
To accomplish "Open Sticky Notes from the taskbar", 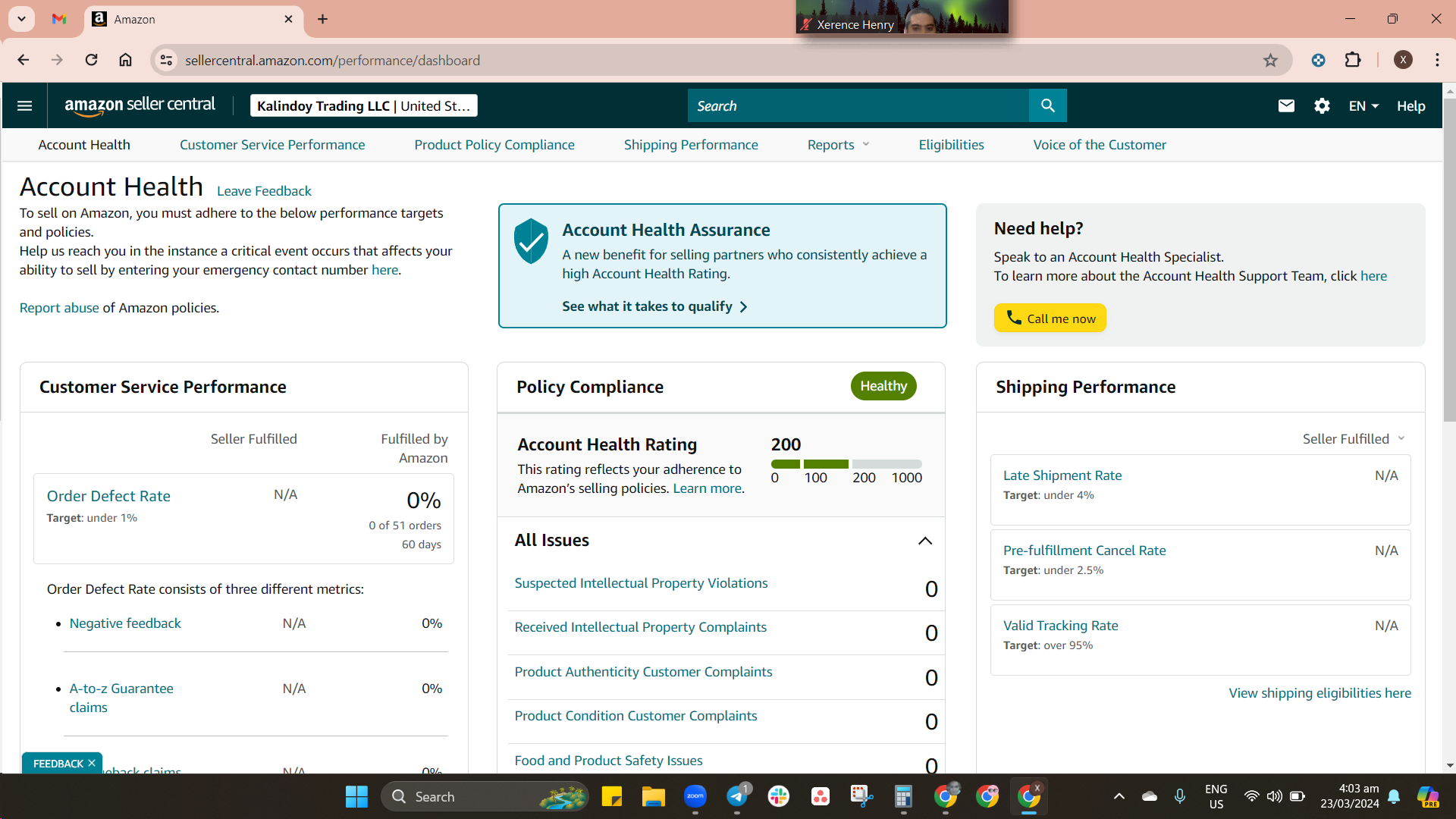I will (x=611, y=796).
